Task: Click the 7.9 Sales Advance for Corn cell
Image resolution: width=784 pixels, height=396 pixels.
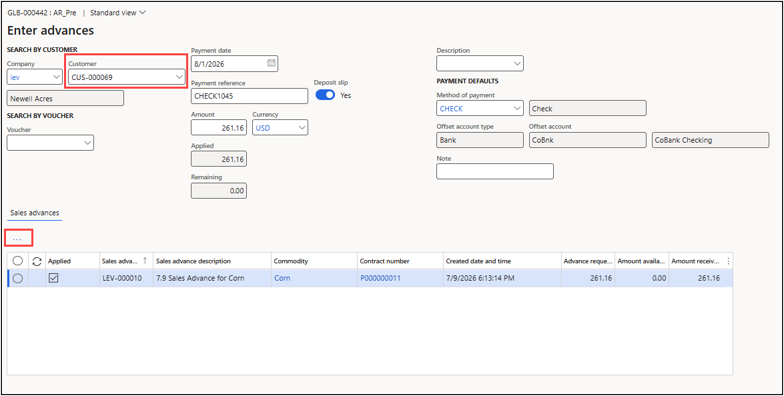Action: tap(213, 278)
